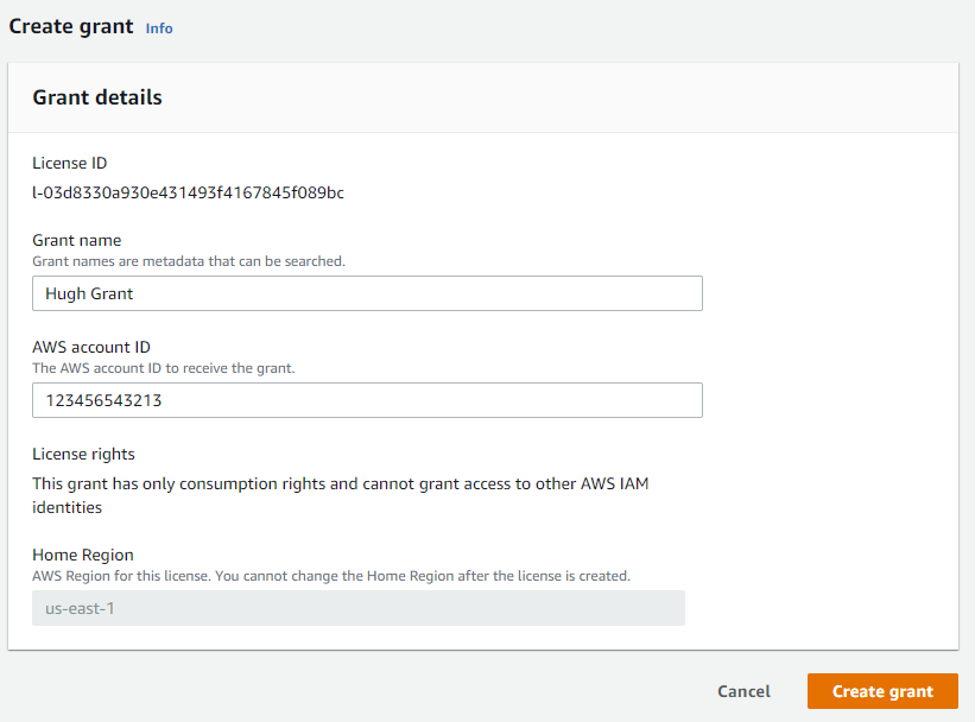The height and width of the screenshot is (722, 977).
Task: Select the License ID value string
Action: pyautogui.click(x=188, y=193)
